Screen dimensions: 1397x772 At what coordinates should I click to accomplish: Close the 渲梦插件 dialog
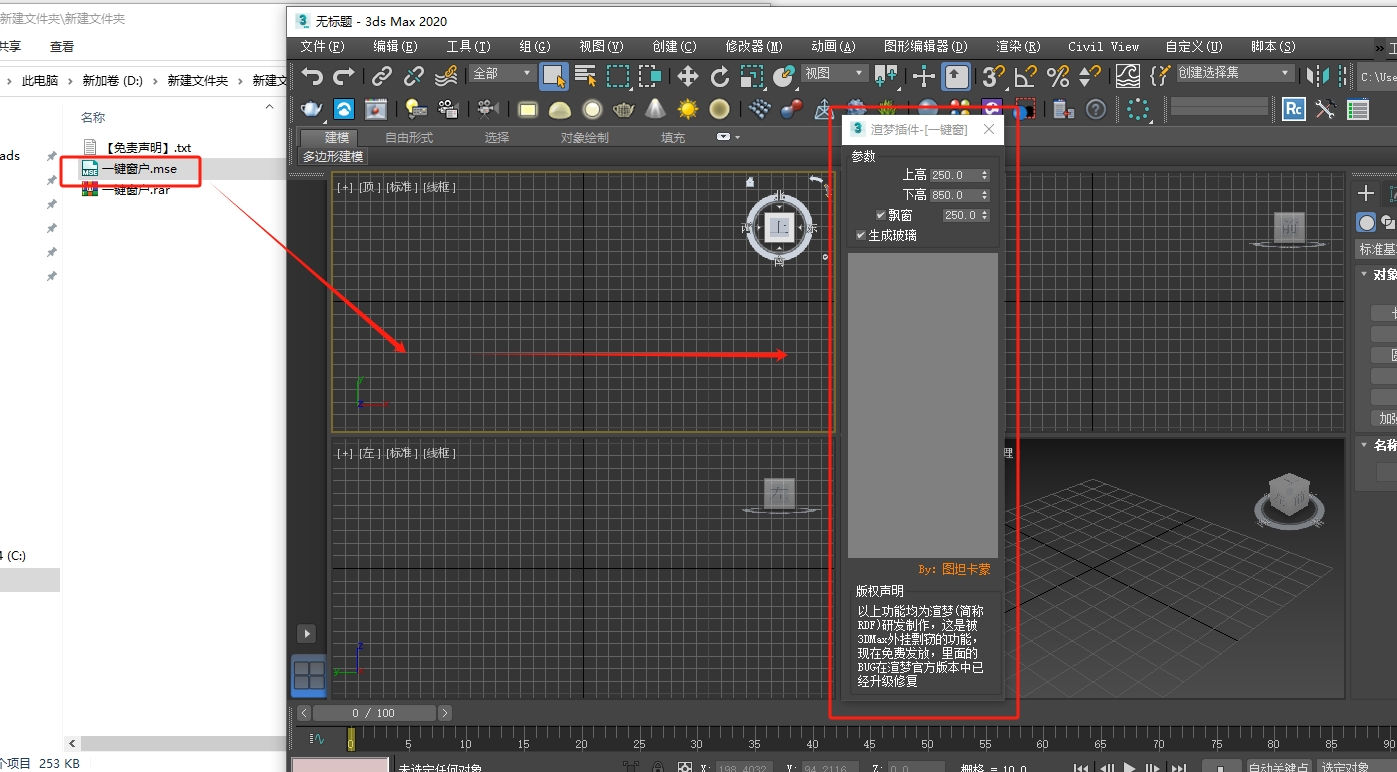pos(989,129)
